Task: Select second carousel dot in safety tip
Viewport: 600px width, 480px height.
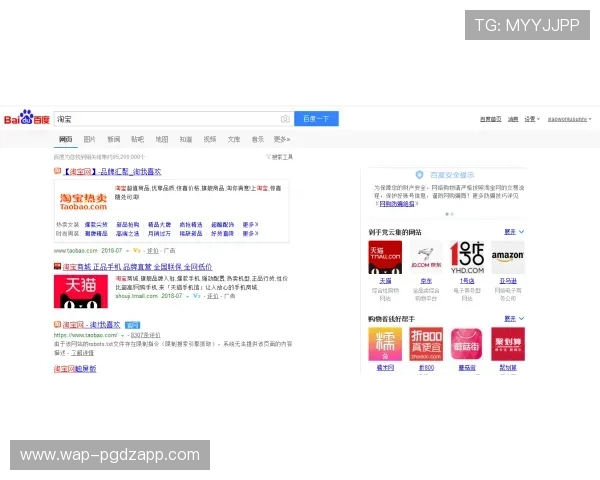Action: point(452,214)
